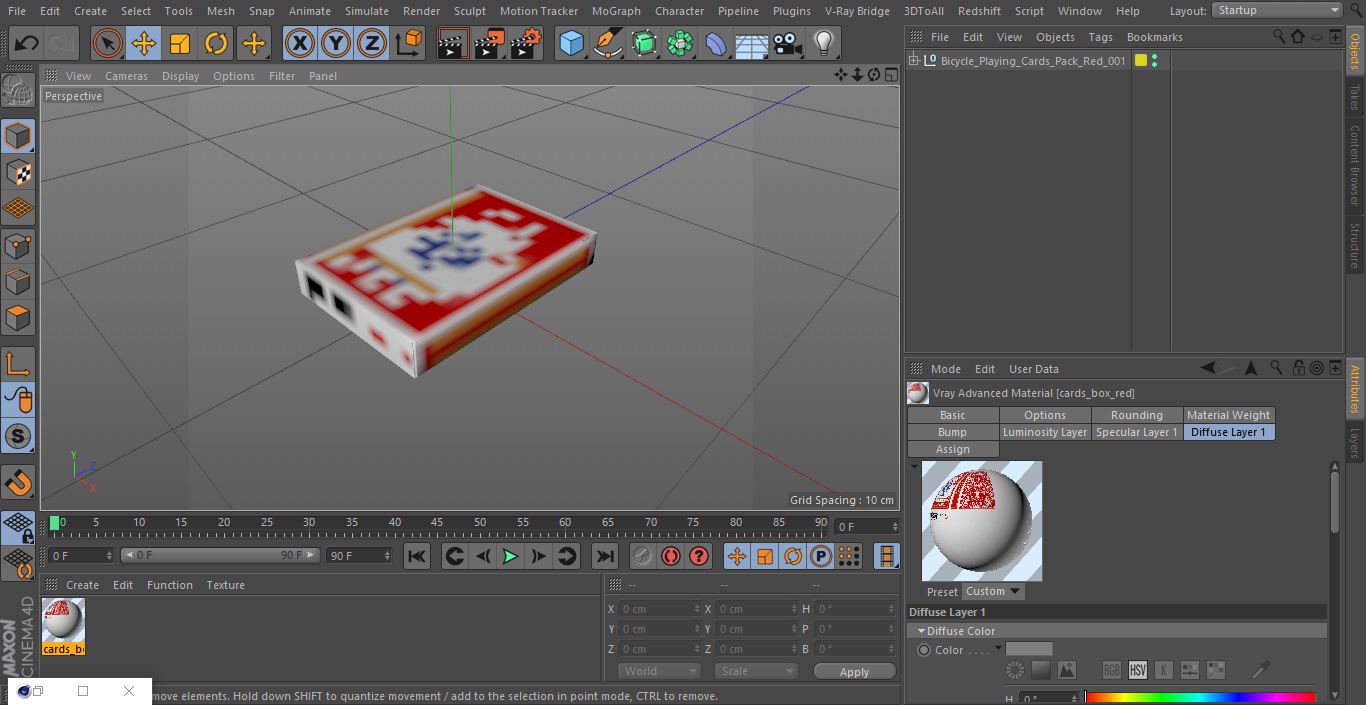
Task: Open the Render Settings clapperboard with gear
Action: [526, 44]
